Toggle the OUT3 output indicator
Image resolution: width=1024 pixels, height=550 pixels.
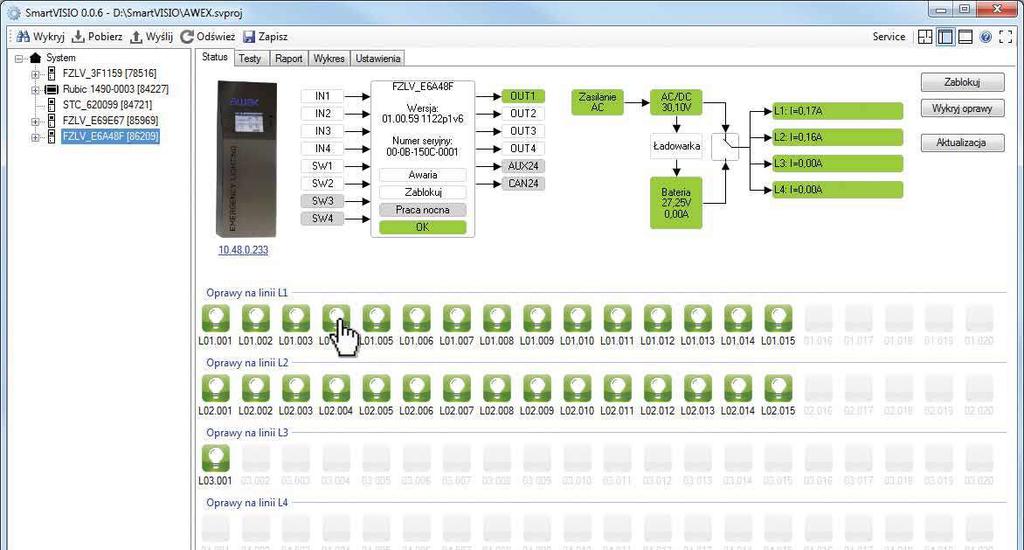[523, 131]
